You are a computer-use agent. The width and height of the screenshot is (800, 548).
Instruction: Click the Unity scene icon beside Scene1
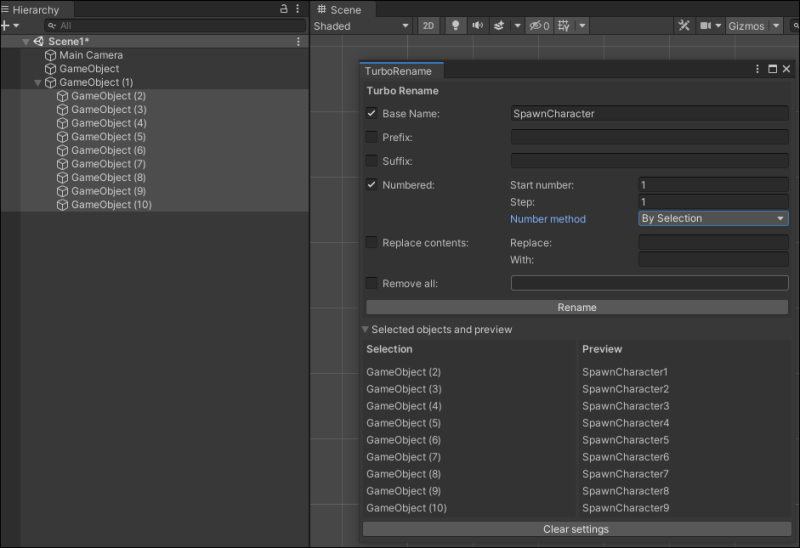(x=39, y=41)
